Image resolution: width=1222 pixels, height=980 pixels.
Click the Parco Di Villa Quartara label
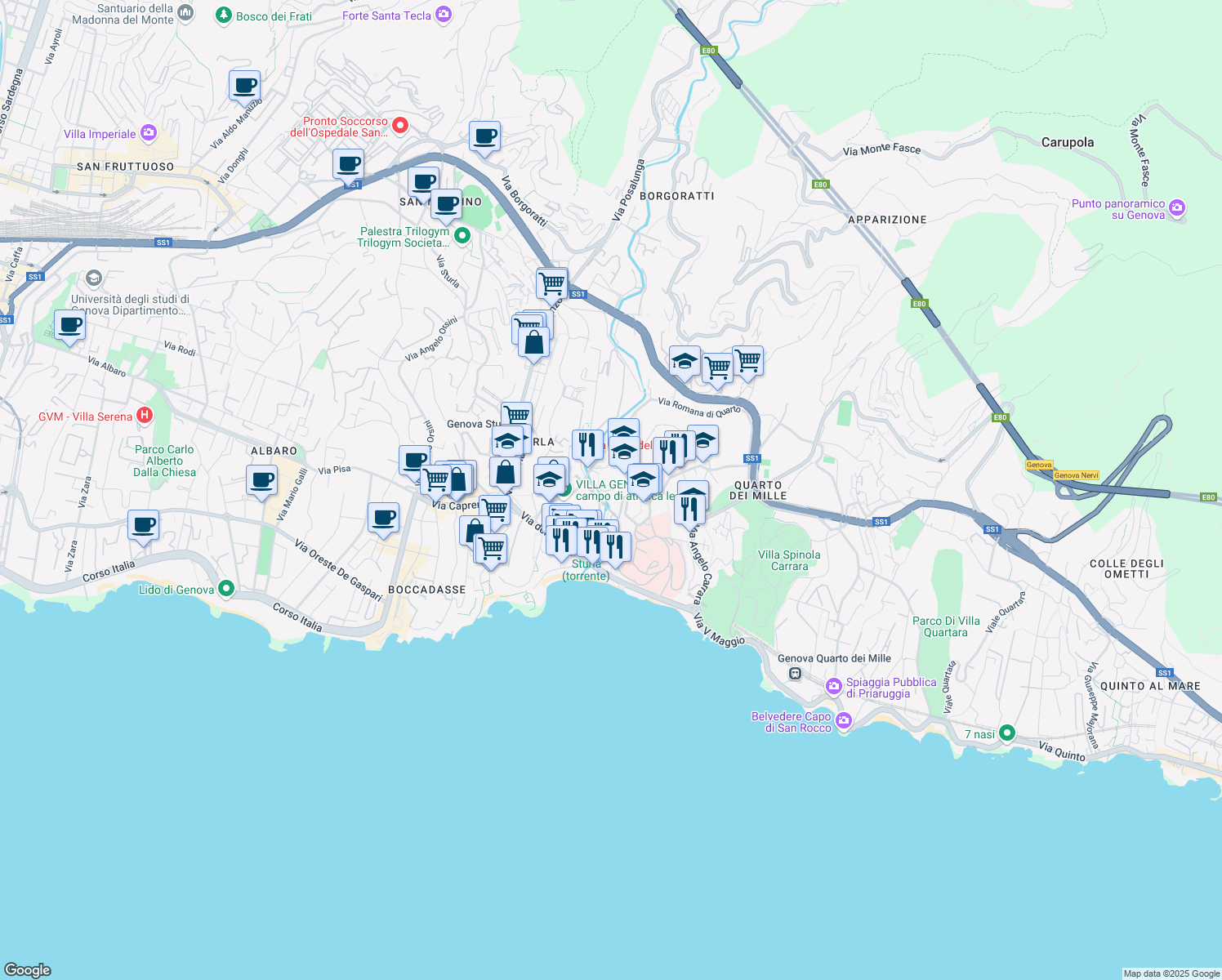tap(946, 626)
